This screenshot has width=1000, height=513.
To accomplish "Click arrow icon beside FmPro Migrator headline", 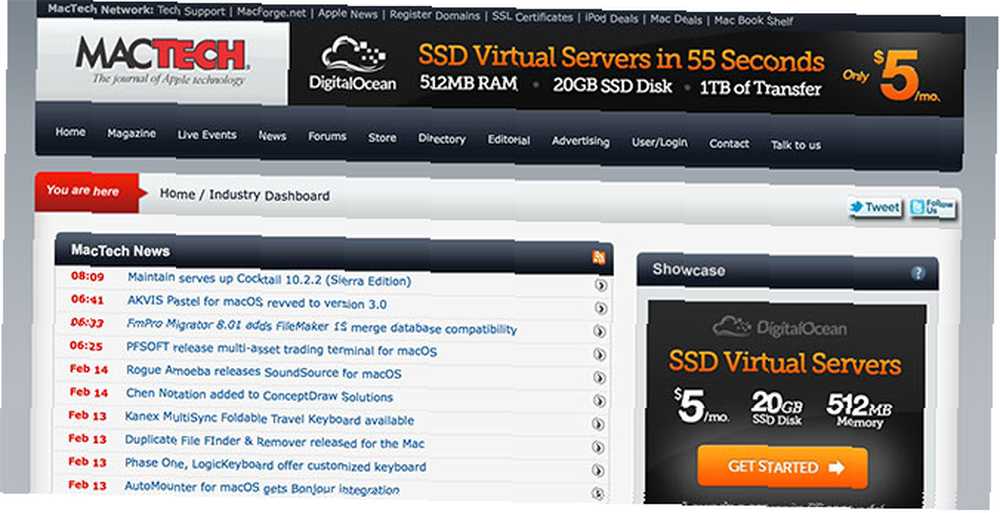I will (x=599, y=331).
